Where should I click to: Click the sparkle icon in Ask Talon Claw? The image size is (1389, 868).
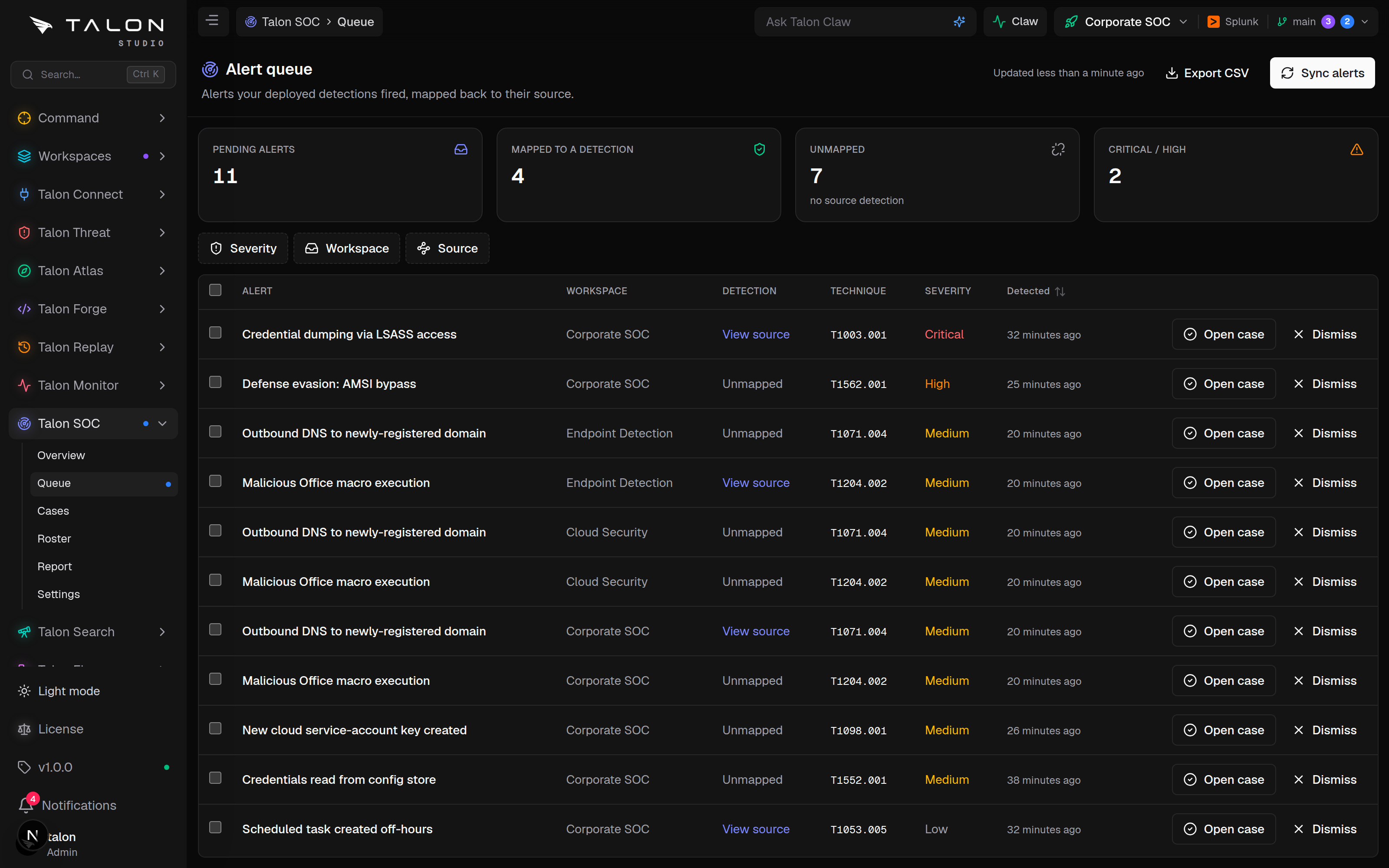coord(959,22)
